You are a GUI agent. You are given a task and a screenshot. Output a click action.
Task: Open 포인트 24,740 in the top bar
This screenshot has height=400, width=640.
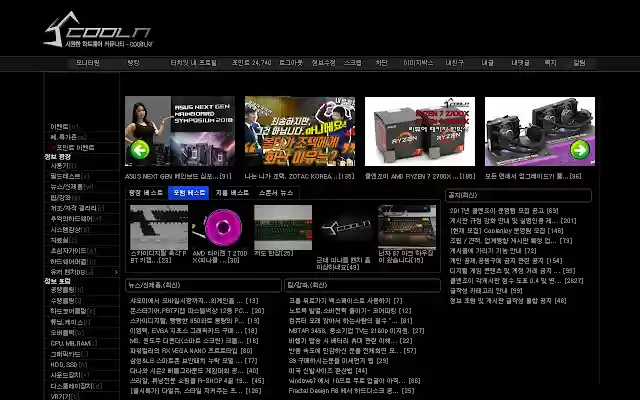point(251,63)
